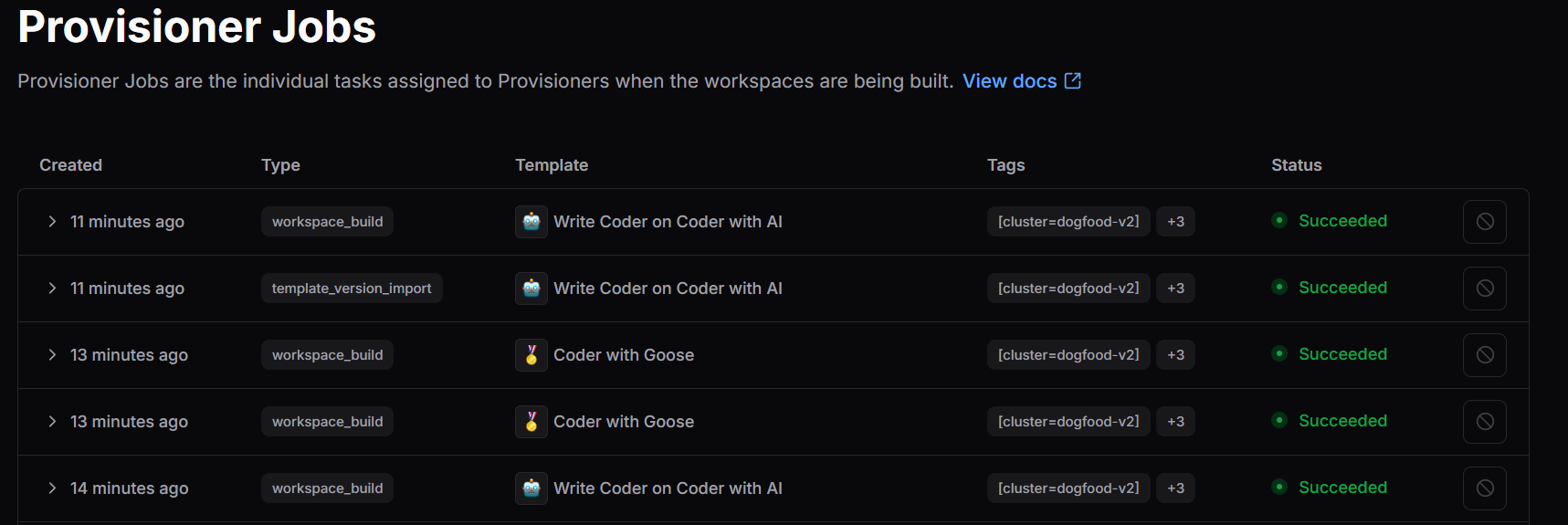Click cancel icon on lower Coder with Goose row
1568x525 pixels.
tap(1484, 422)
